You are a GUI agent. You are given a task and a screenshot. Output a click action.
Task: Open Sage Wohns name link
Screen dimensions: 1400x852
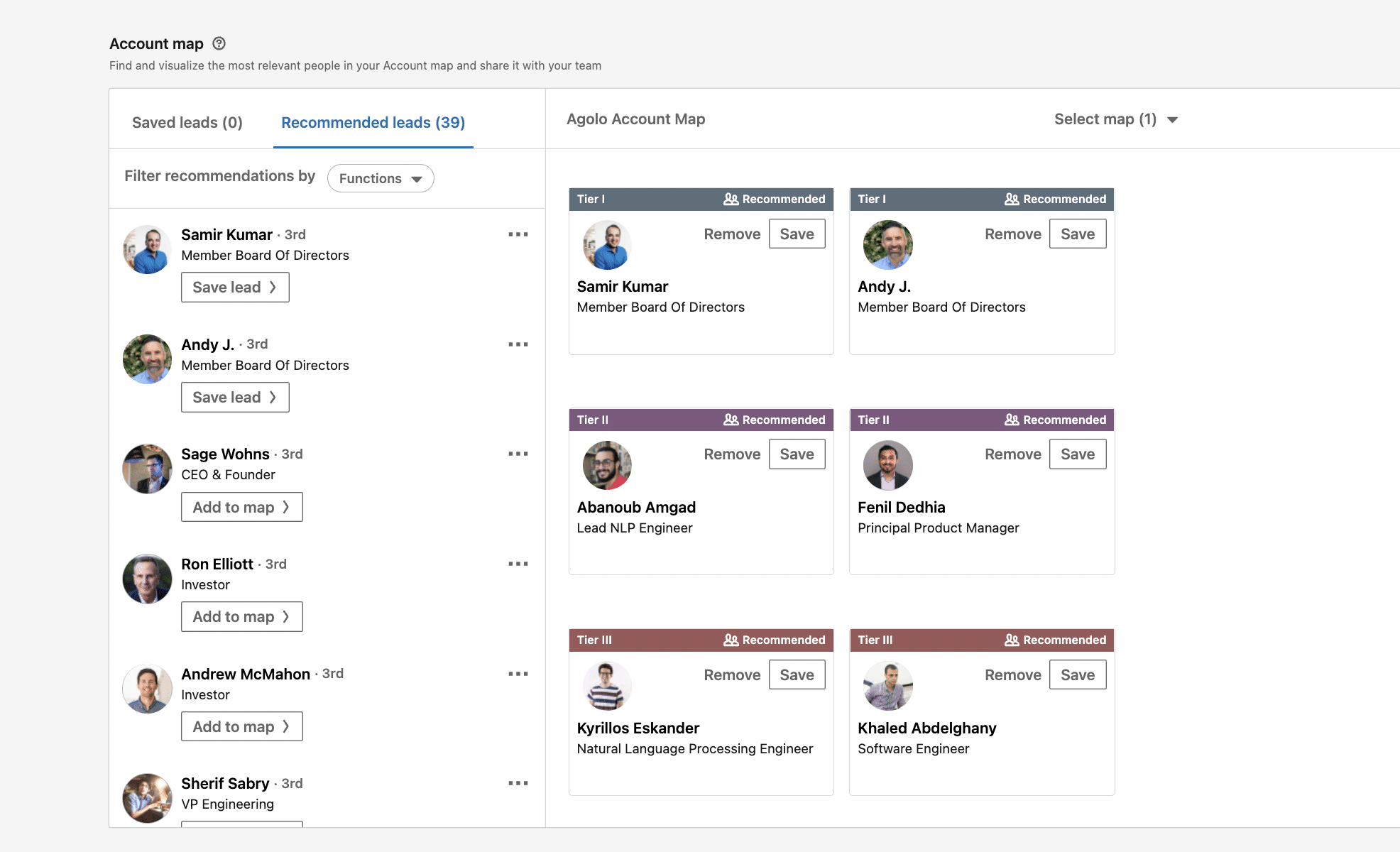225,454
